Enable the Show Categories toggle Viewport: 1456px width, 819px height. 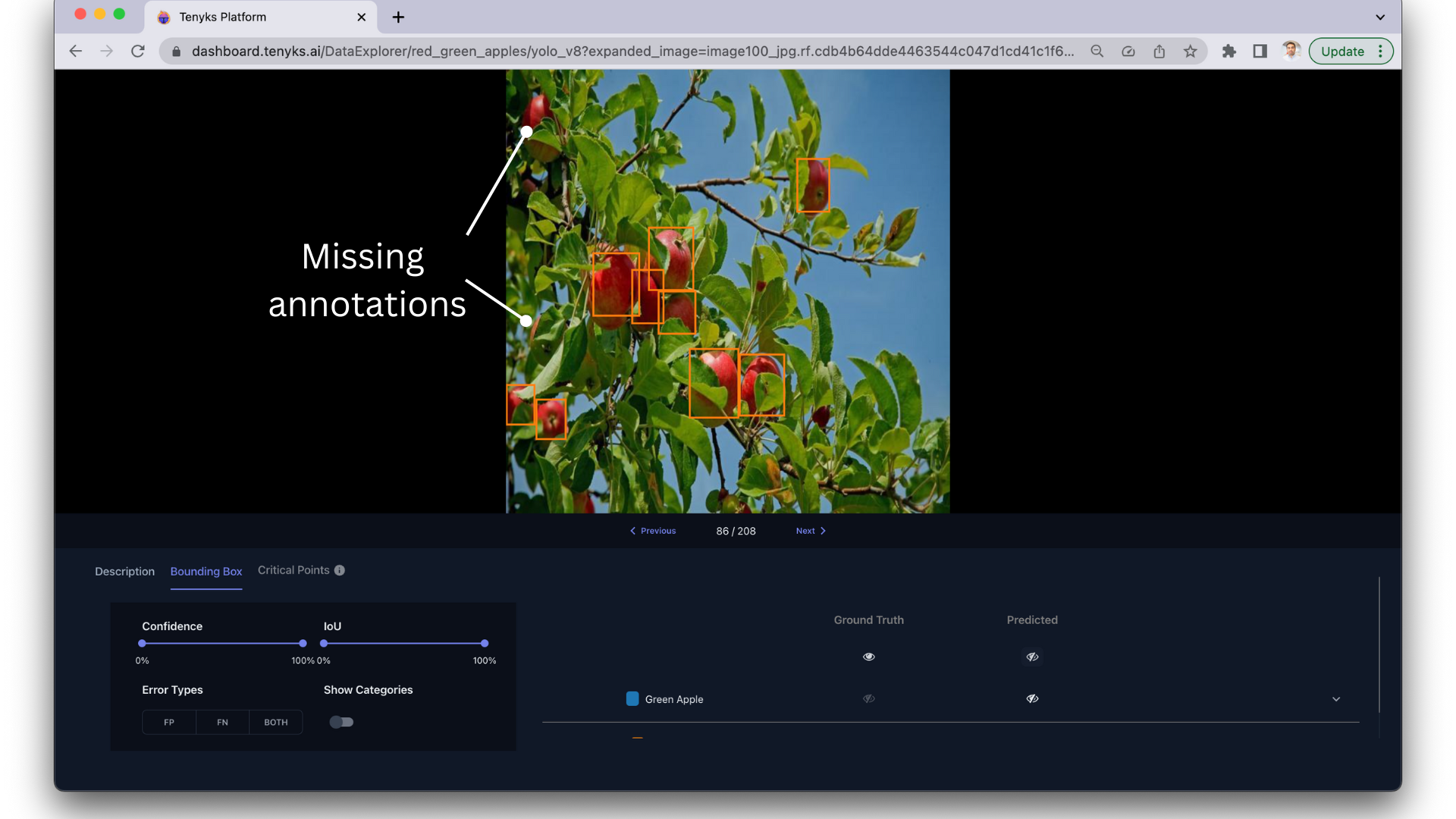[341, 722]
